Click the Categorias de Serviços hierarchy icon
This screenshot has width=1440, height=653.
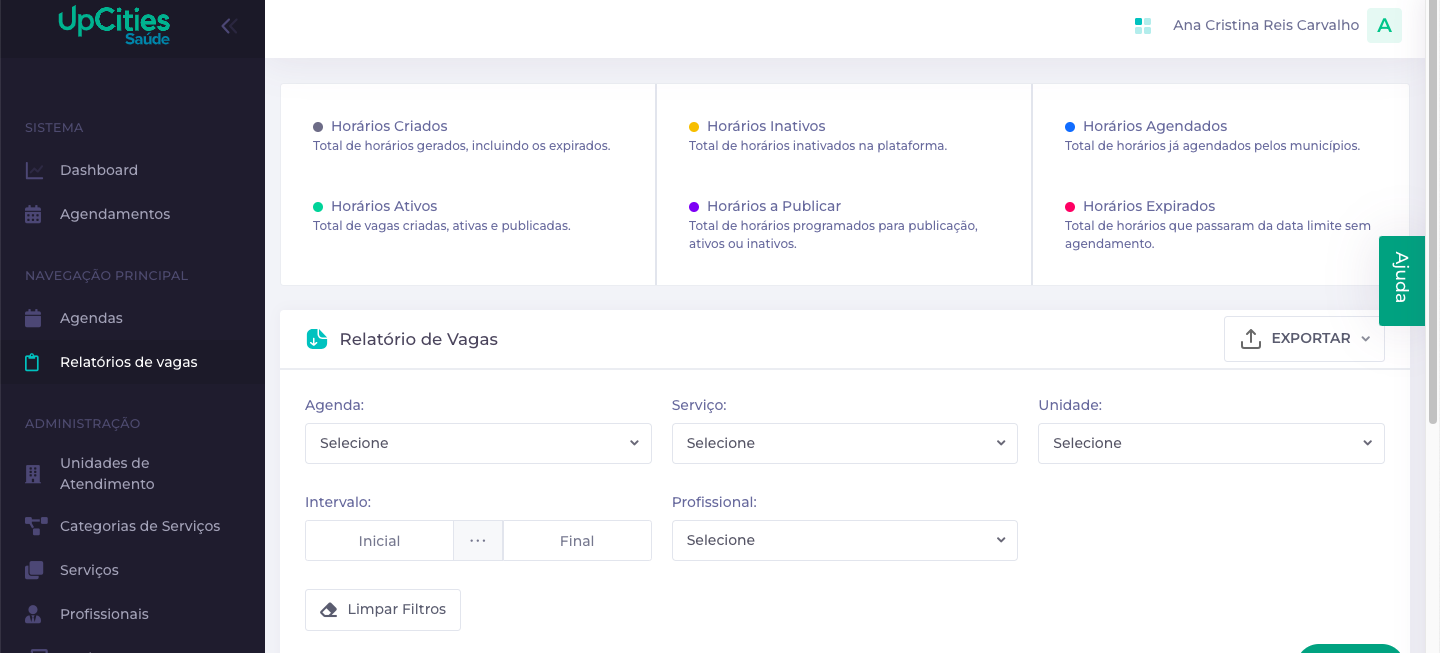(x=36, y=526)
